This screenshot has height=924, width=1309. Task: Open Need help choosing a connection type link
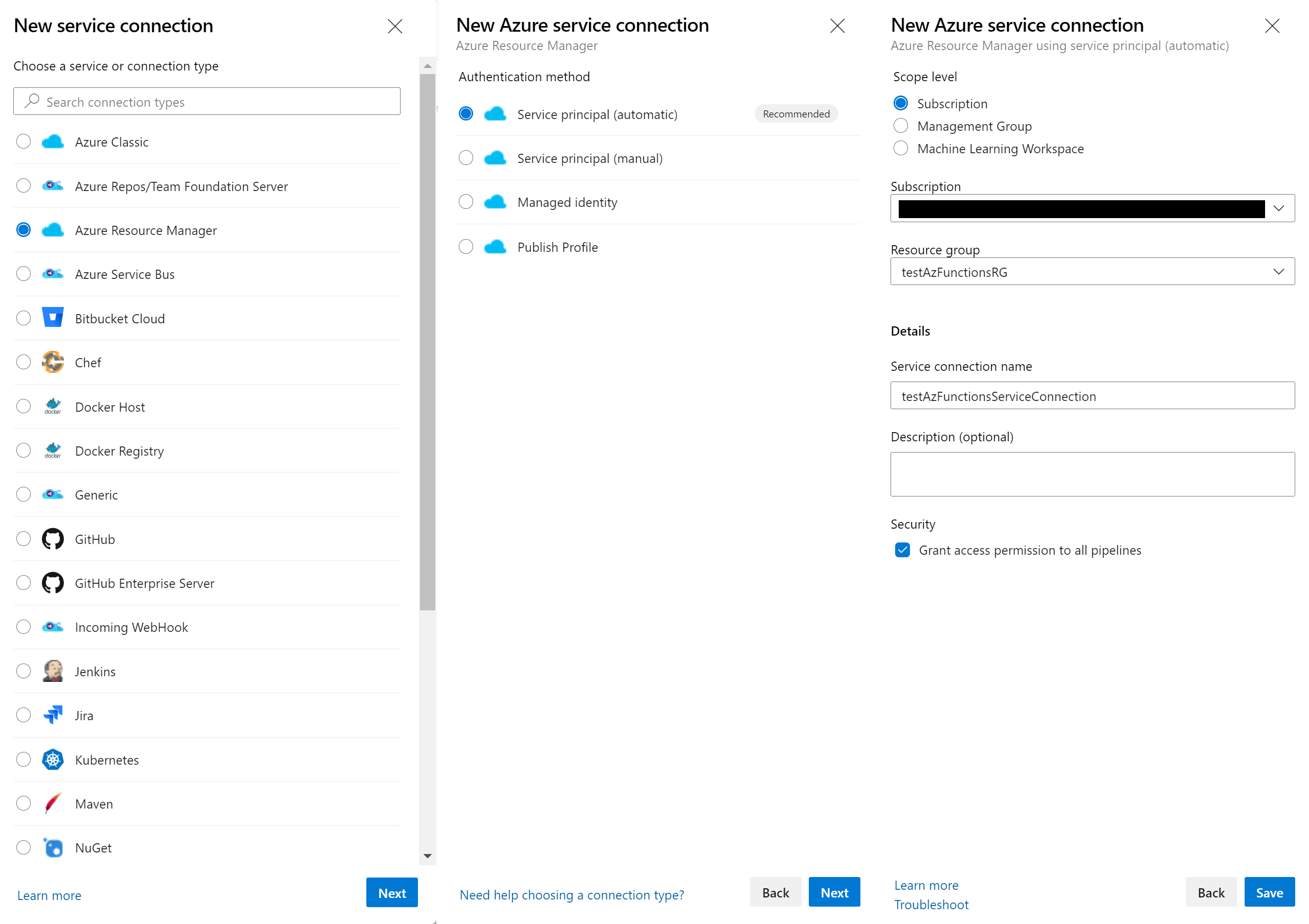click(x=572, y=894)
